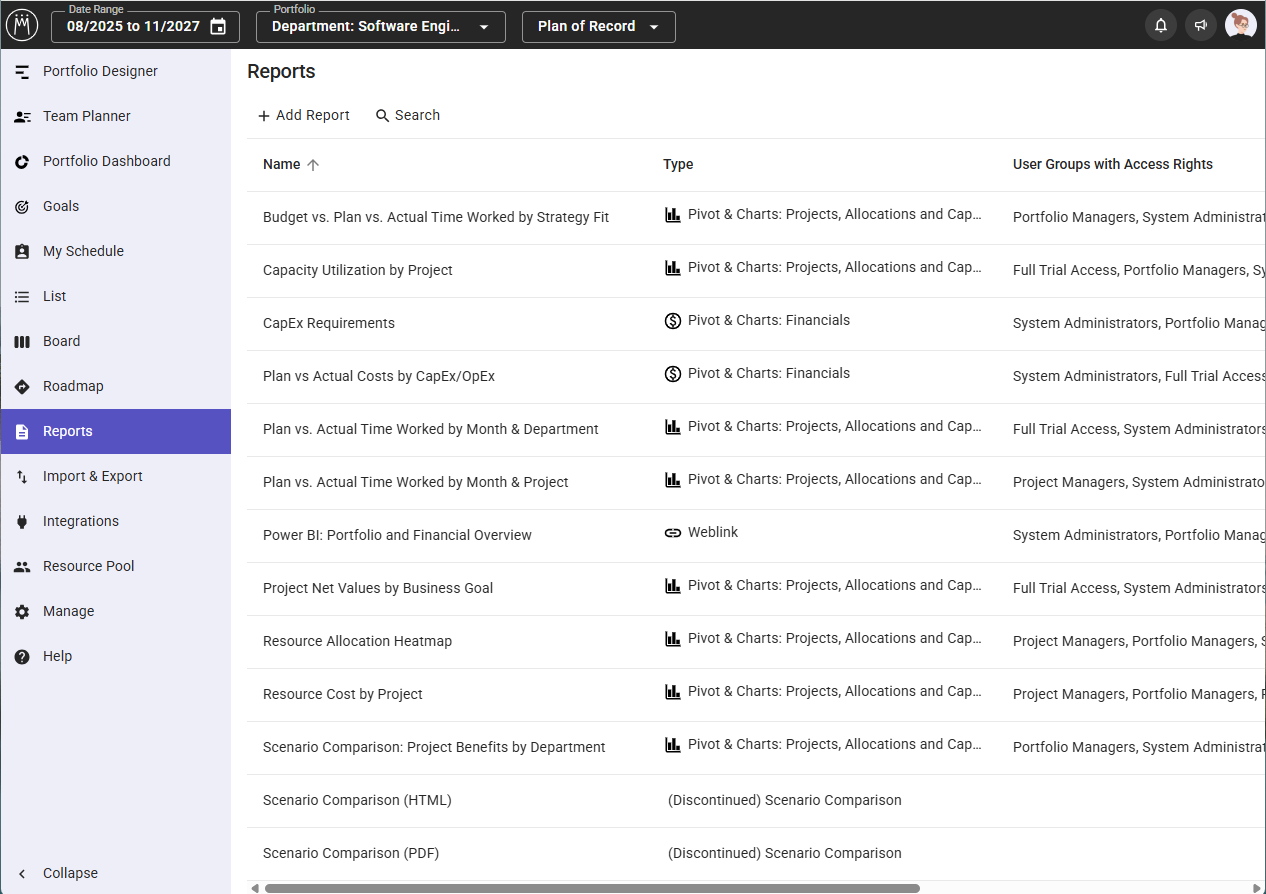Open Portfolio Designer from sidebar
The image size is (1266, 894).
click(100, 71)
